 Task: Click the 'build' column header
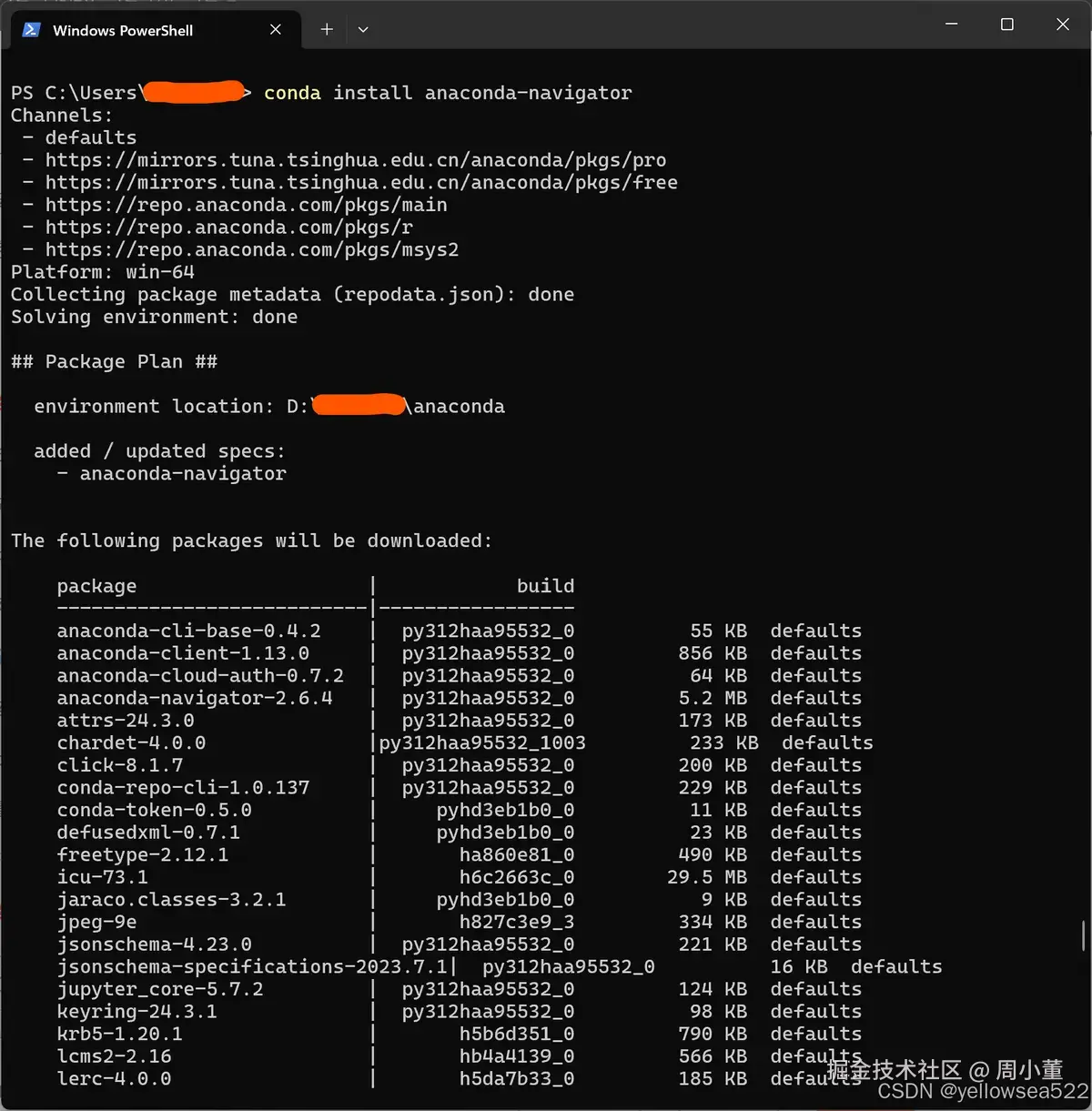pyautogui.click(x=545, y=586)
